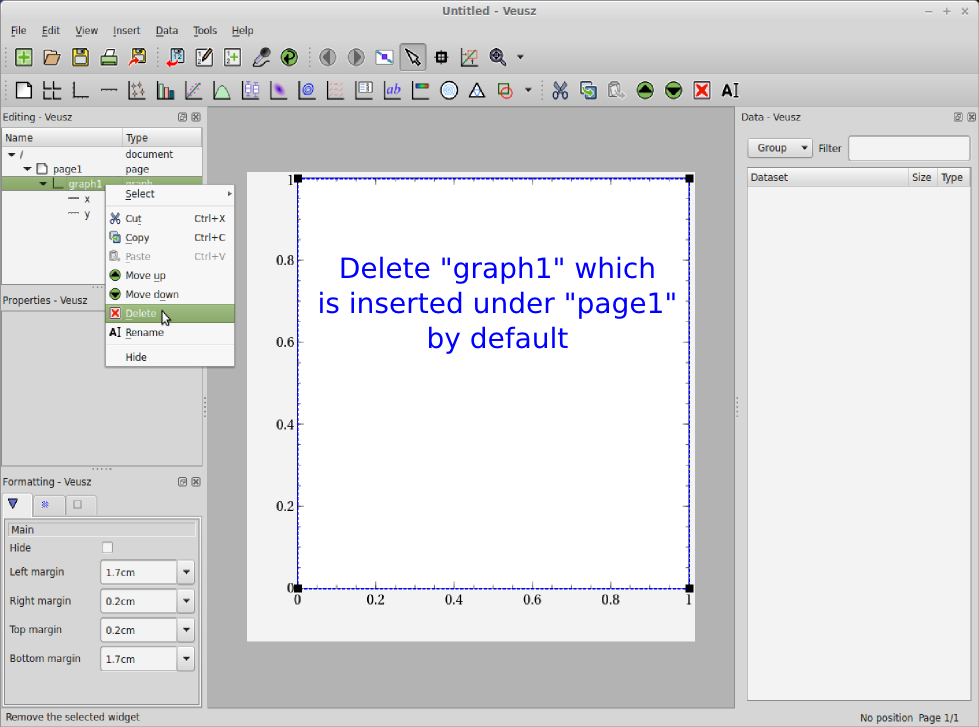The image size is (979, 727).
Task: Choose Rename from the context menu
Action: pyautogui.click(x=144, y=333)
